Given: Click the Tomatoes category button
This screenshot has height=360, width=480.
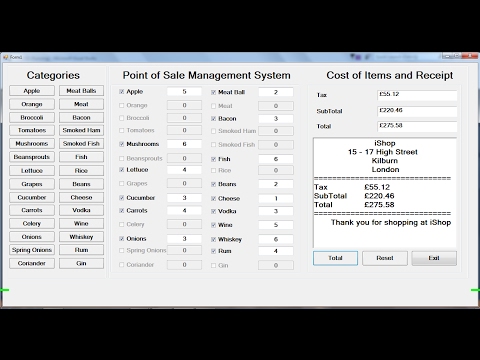Looking at the screenshot, I should 32,130.
